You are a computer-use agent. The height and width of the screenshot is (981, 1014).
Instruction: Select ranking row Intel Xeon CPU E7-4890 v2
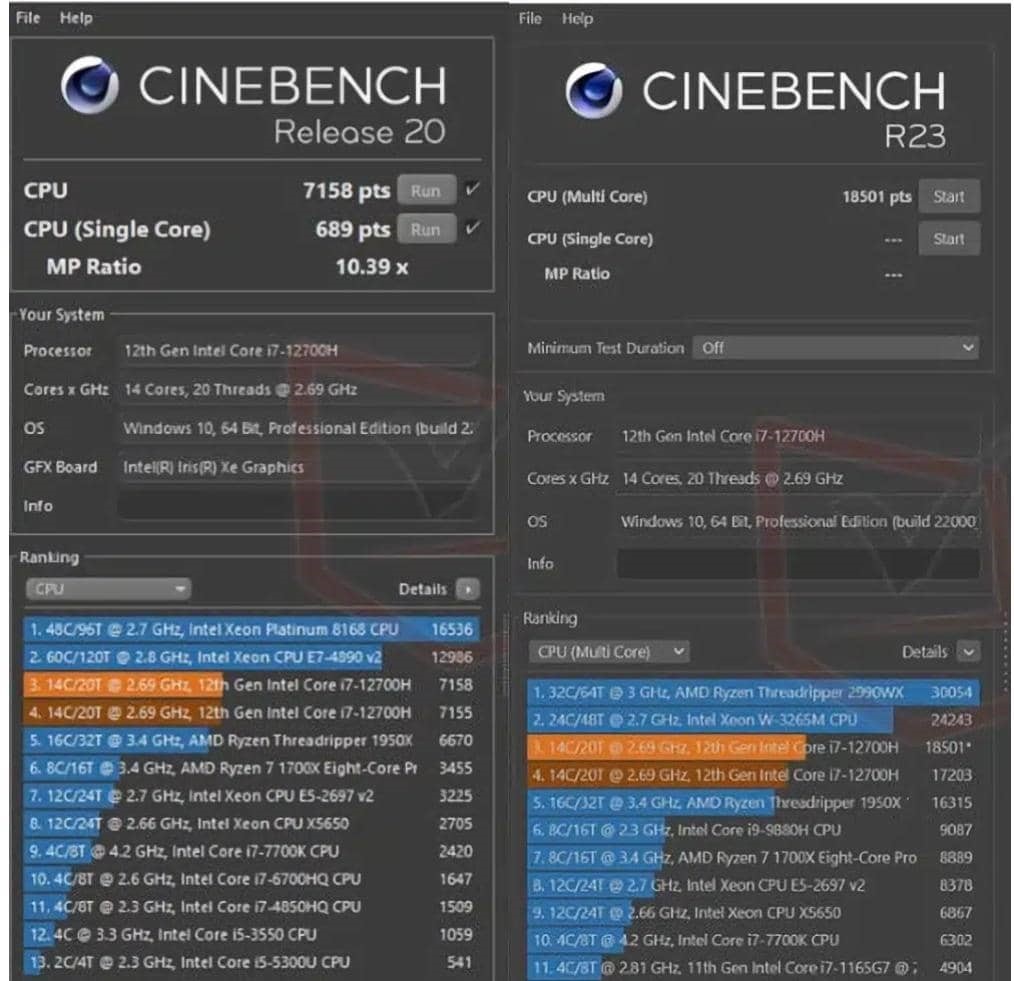pos(252,657)
